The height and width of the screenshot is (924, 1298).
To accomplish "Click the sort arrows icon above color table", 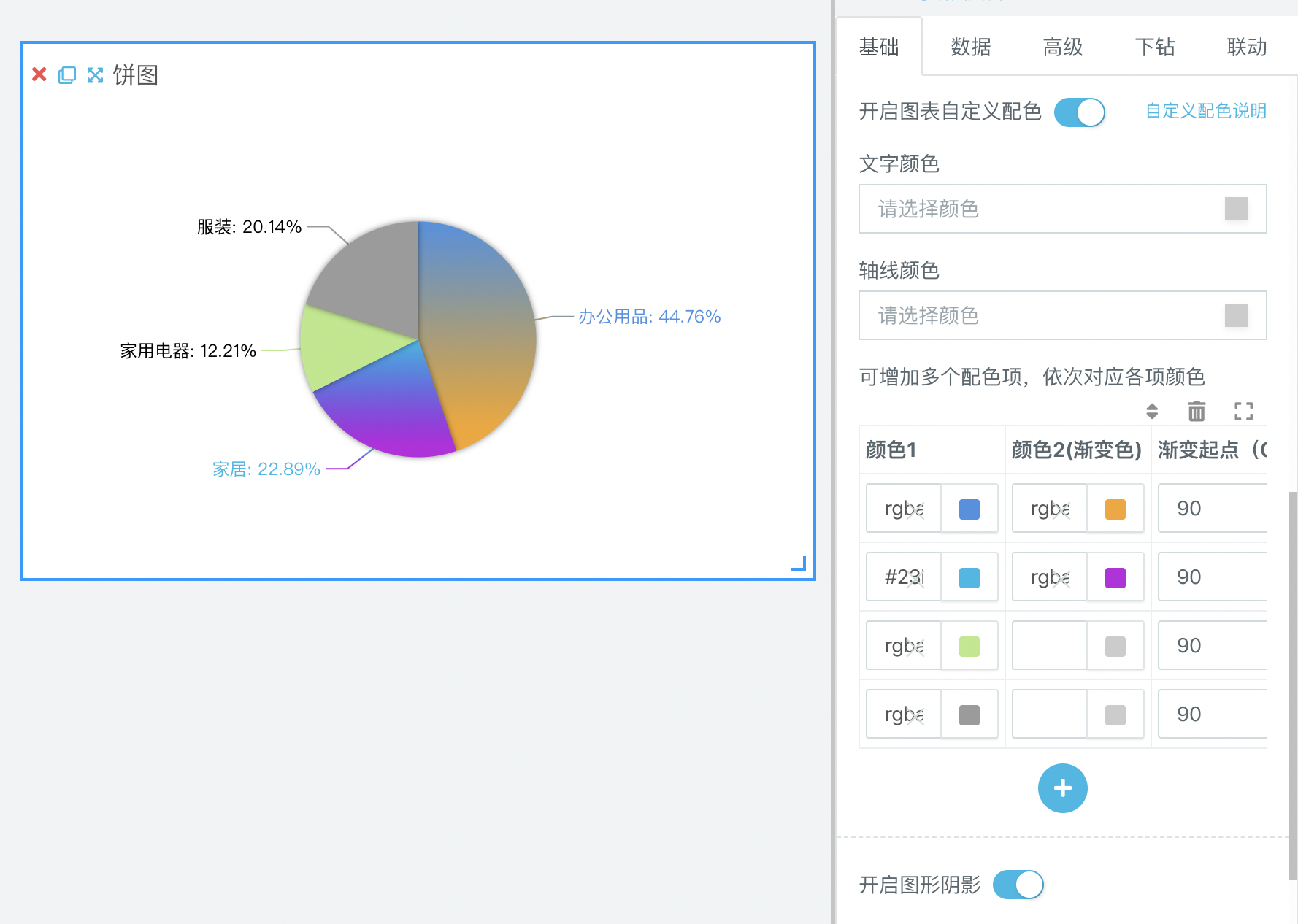I will point(1152,412).
